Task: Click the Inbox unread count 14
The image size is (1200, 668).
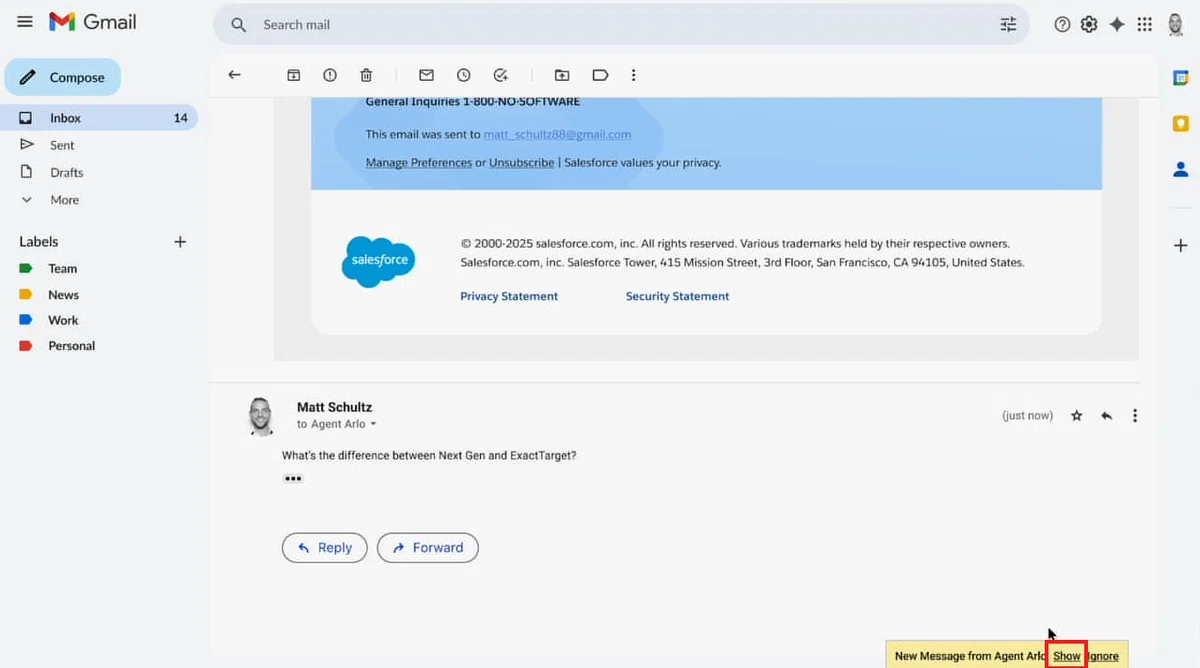Action: point(181,118)
